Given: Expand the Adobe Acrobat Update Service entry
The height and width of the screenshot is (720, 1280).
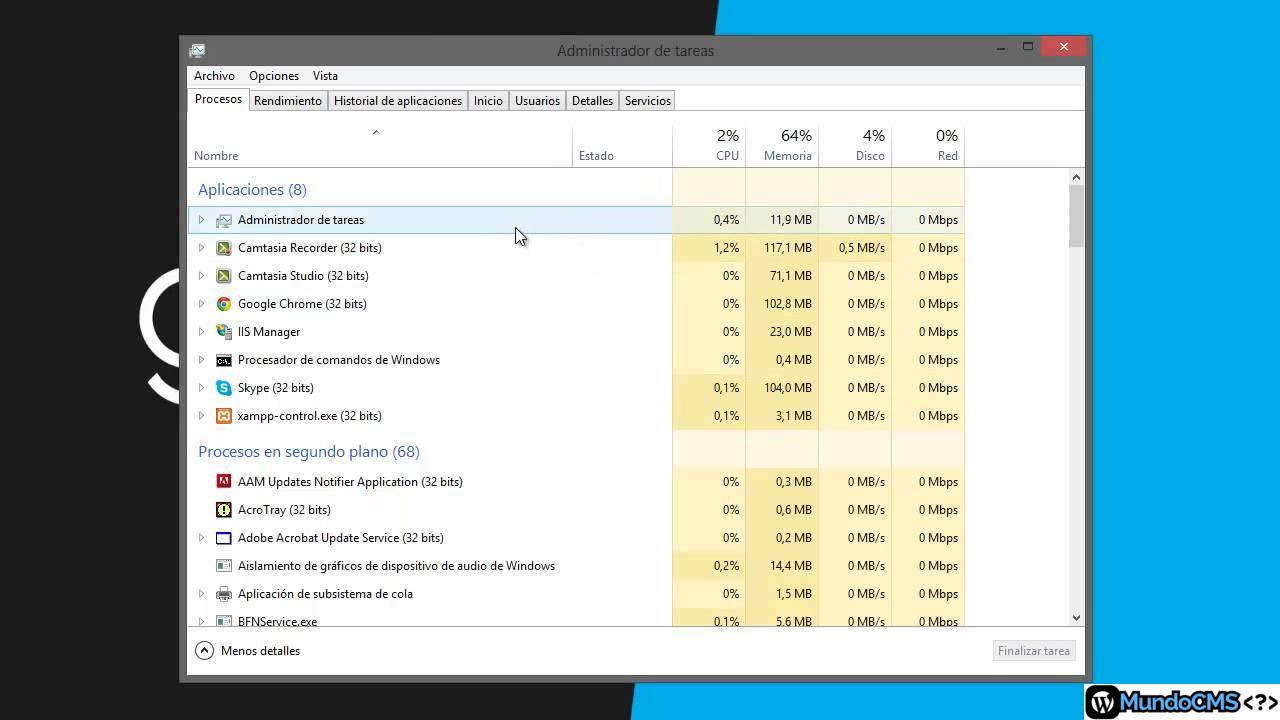Looking at the screenshot, I should 201,538.
